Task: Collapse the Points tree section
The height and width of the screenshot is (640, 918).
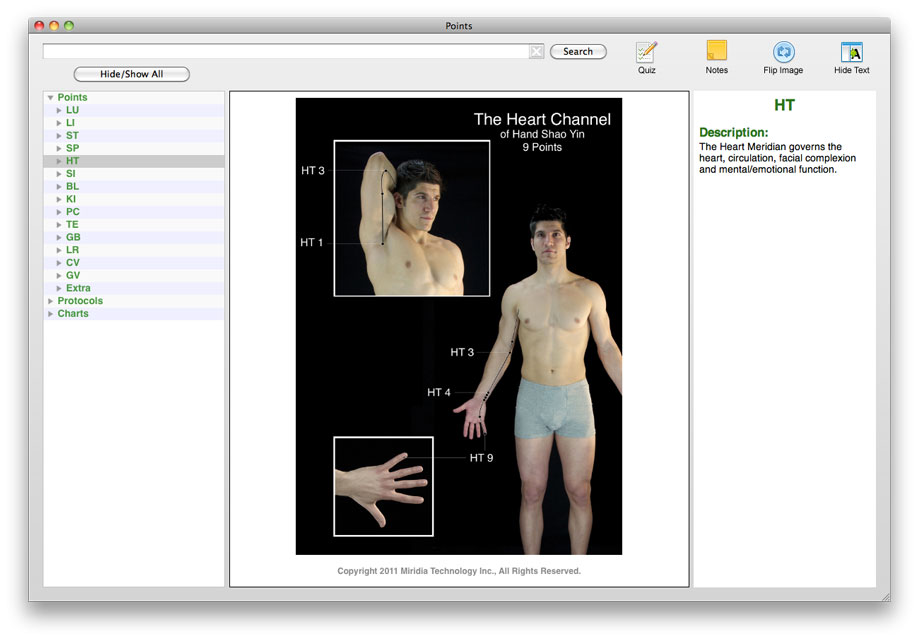Action: click(x=50, y=98)
